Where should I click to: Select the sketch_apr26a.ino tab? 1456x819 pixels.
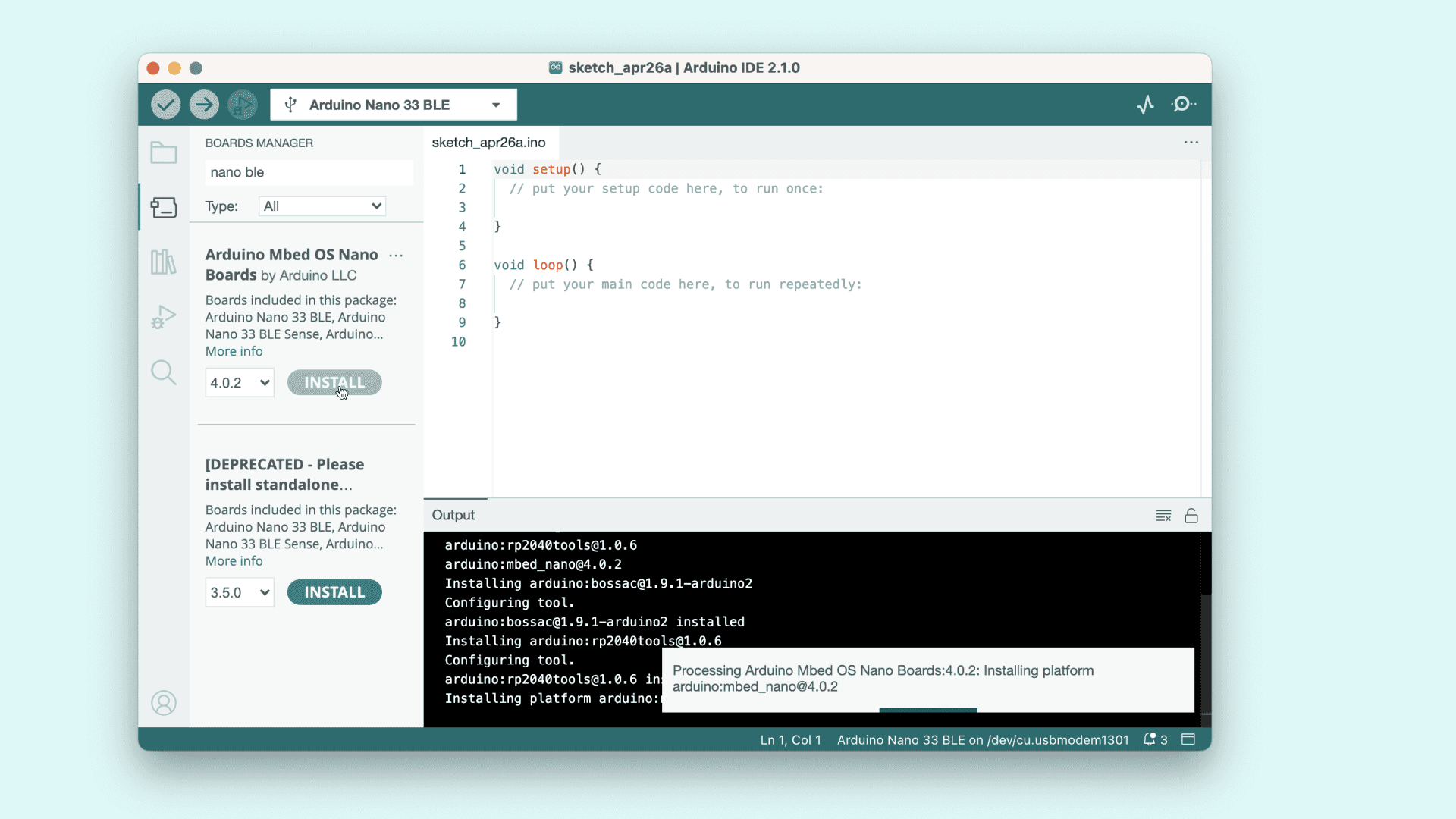[489, 143]
